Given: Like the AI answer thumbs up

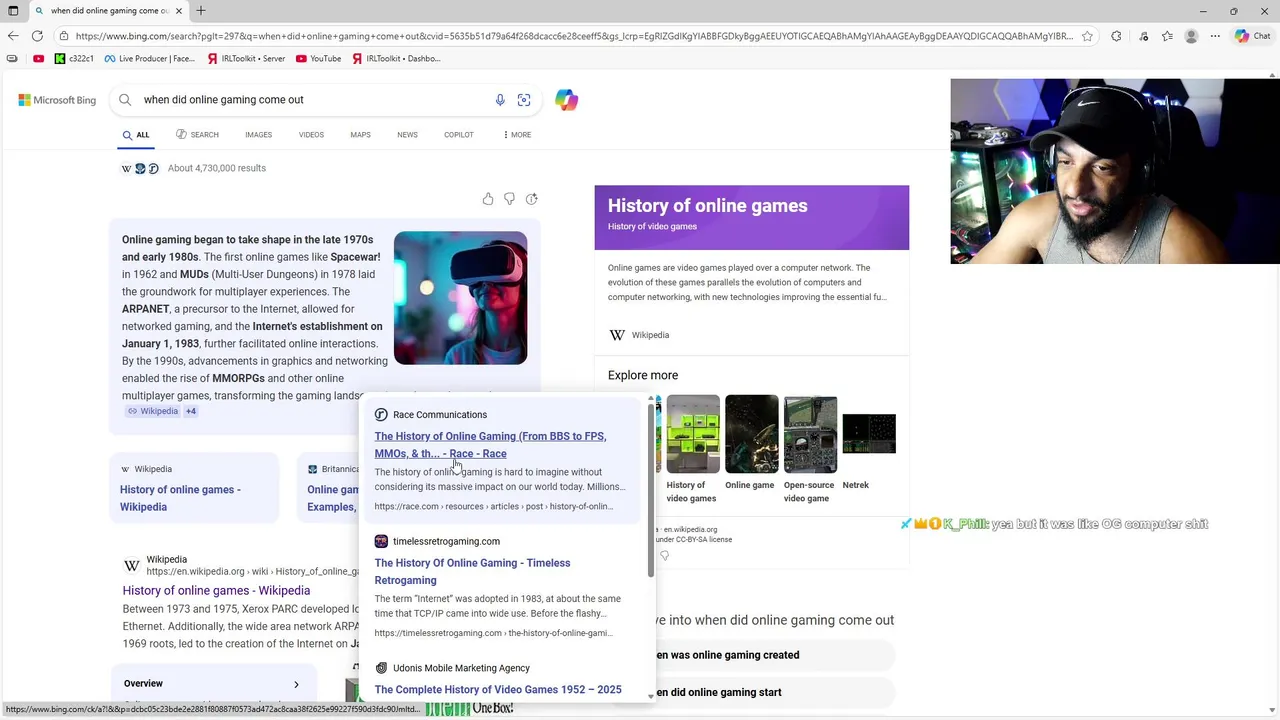Looking at the screenshot, I should point(488,199).
